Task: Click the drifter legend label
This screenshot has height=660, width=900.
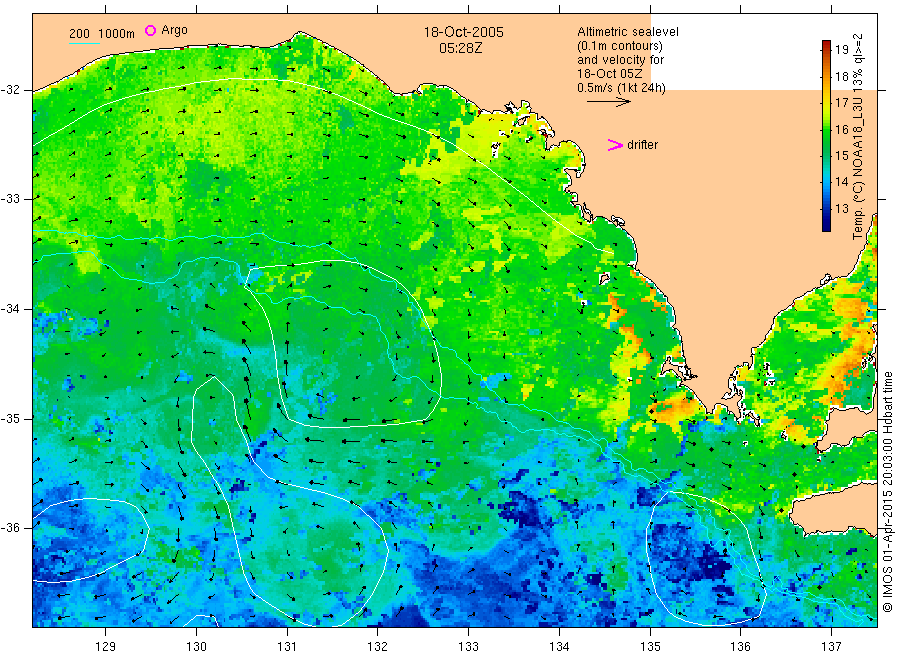Action: [x=642, y=145]
